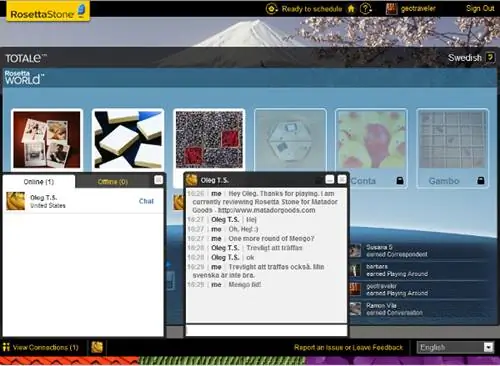The width and height of the screenshot is (500, 366).
Task: Switch to the Online (1) tab
Action: 39,182
